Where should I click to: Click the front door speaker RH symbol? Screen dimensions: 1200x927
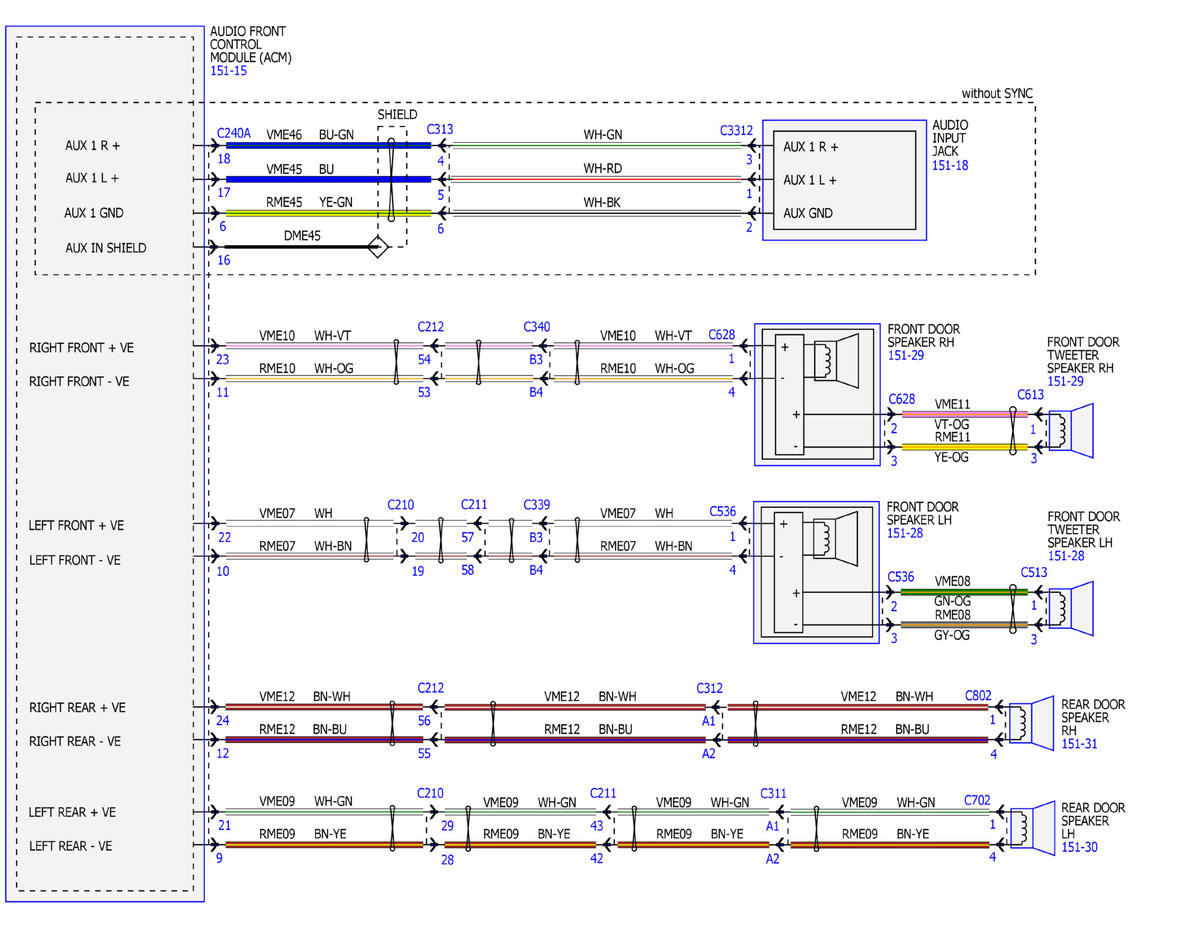coord(836,361)
